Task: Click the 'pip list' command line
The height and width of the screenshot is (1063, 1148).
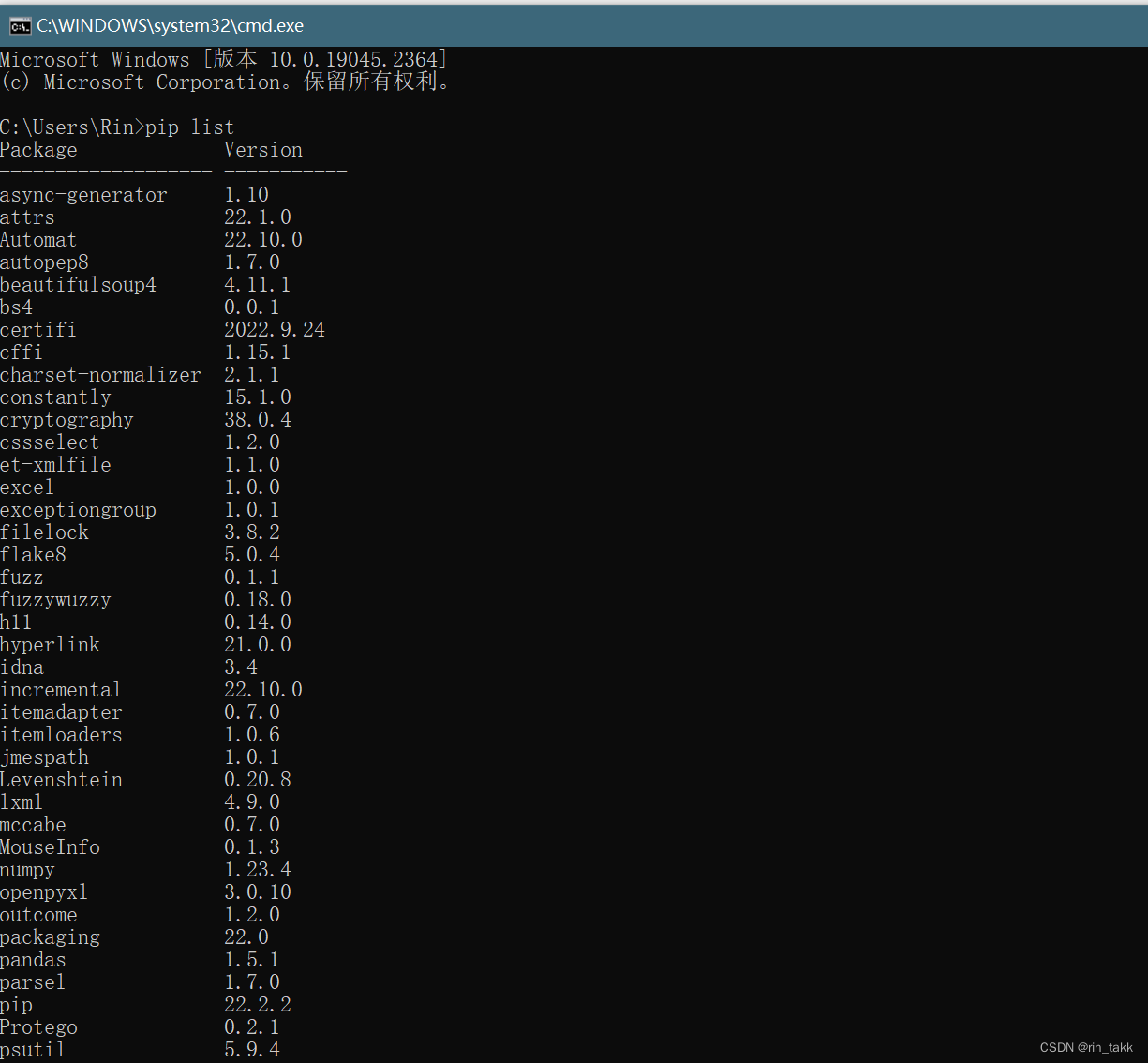Action: coord(117,127)
